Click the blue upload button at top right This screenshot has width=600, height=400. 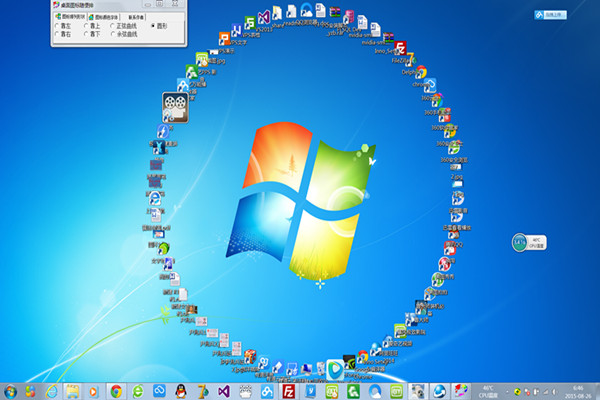coord(550,15)
